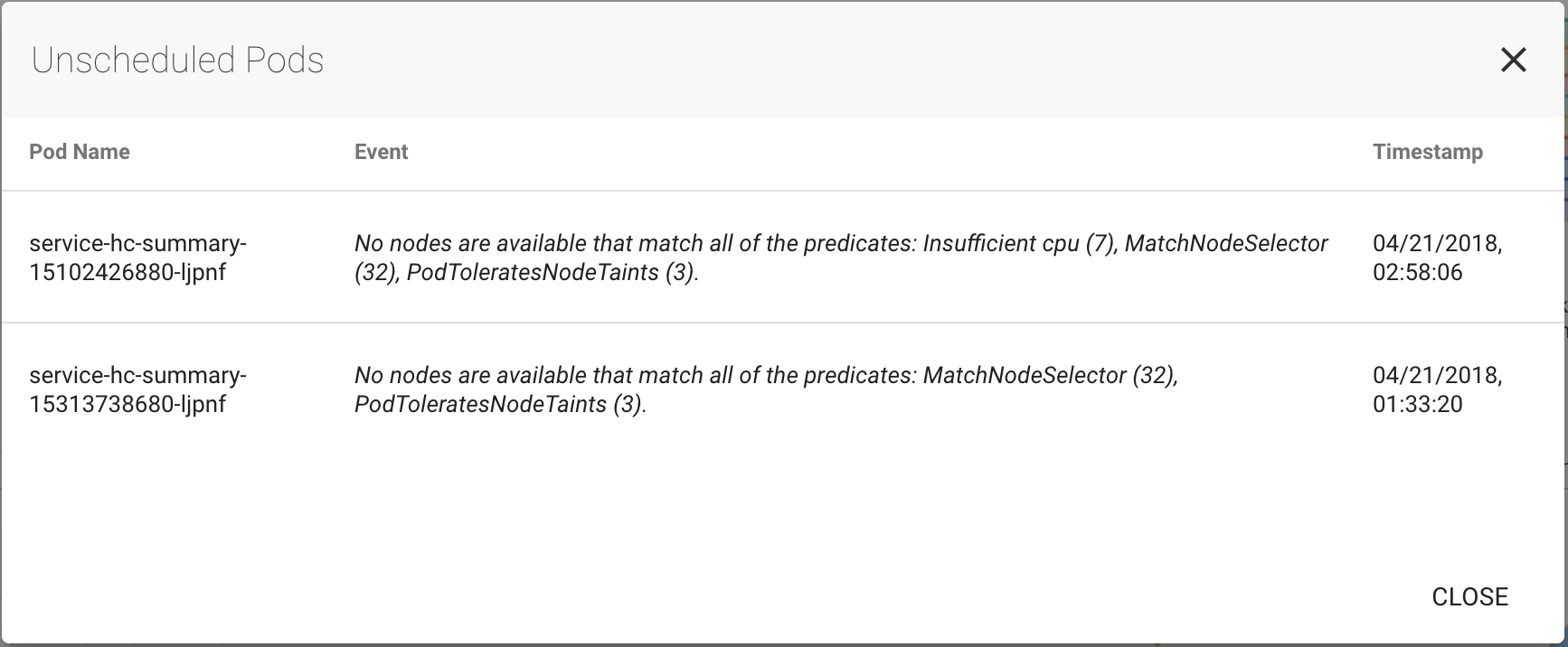Click the '15313738680-ljpnf' pod name suffix
The width and height of the screenshot is (1568, 647).
tap(128, 405)
